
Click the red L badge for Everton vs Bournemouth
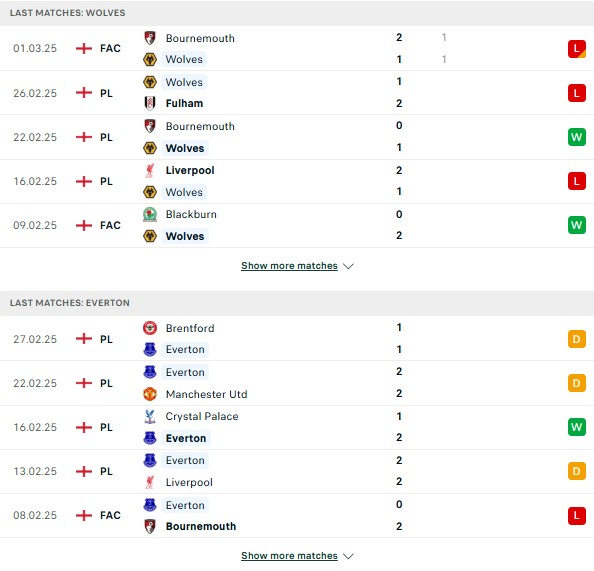(577, 515)
